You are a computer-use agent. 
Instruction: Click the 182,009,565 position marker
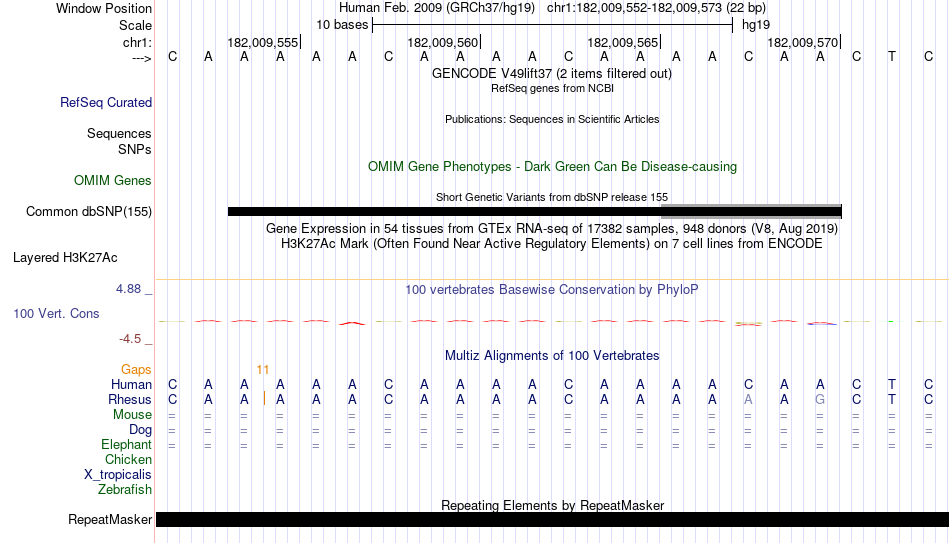[623, 42]
